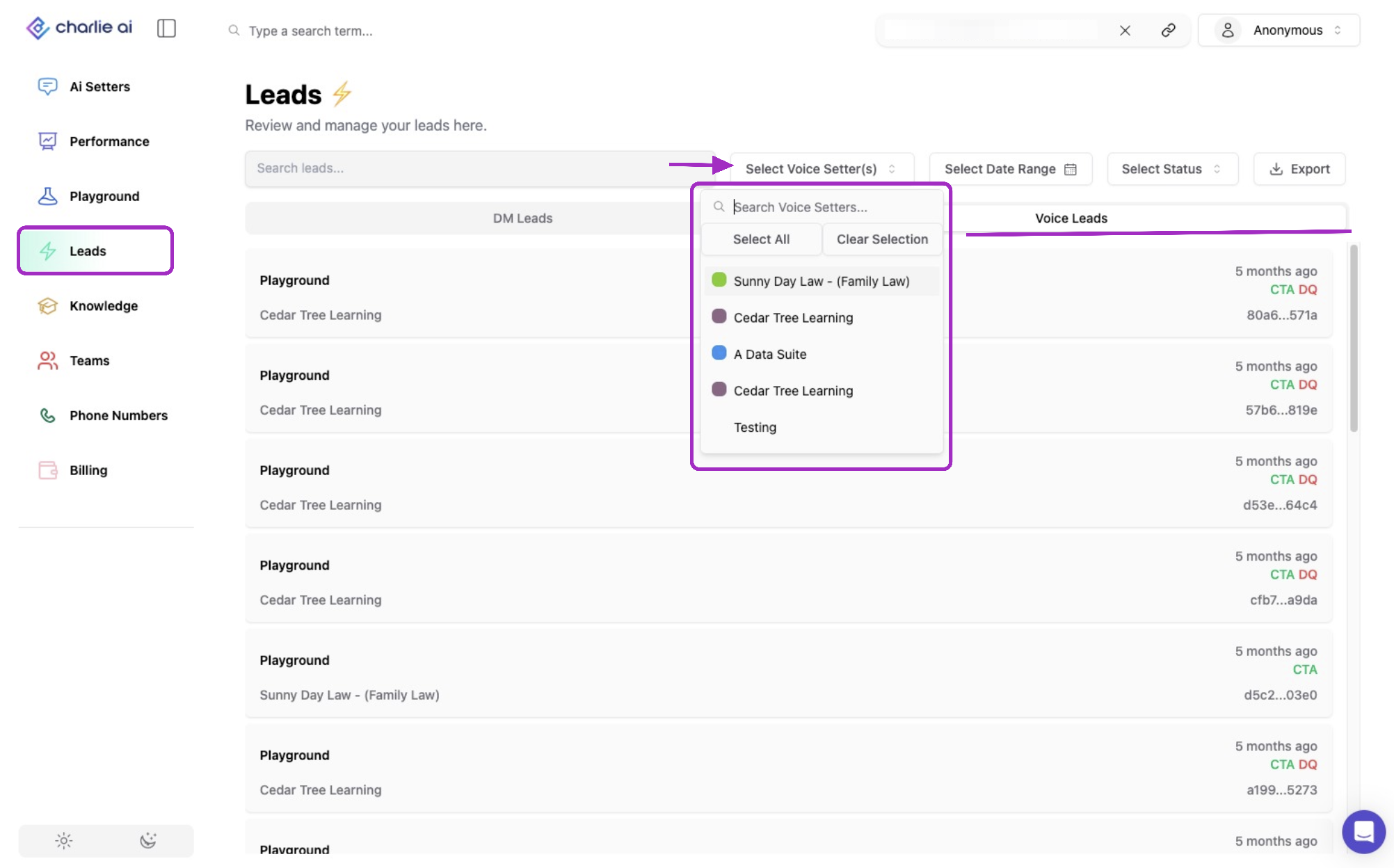This screenshot has height=868, width=1394.
Task: Click the green Sunny Day Law color dot
Action: coord(719,280)
